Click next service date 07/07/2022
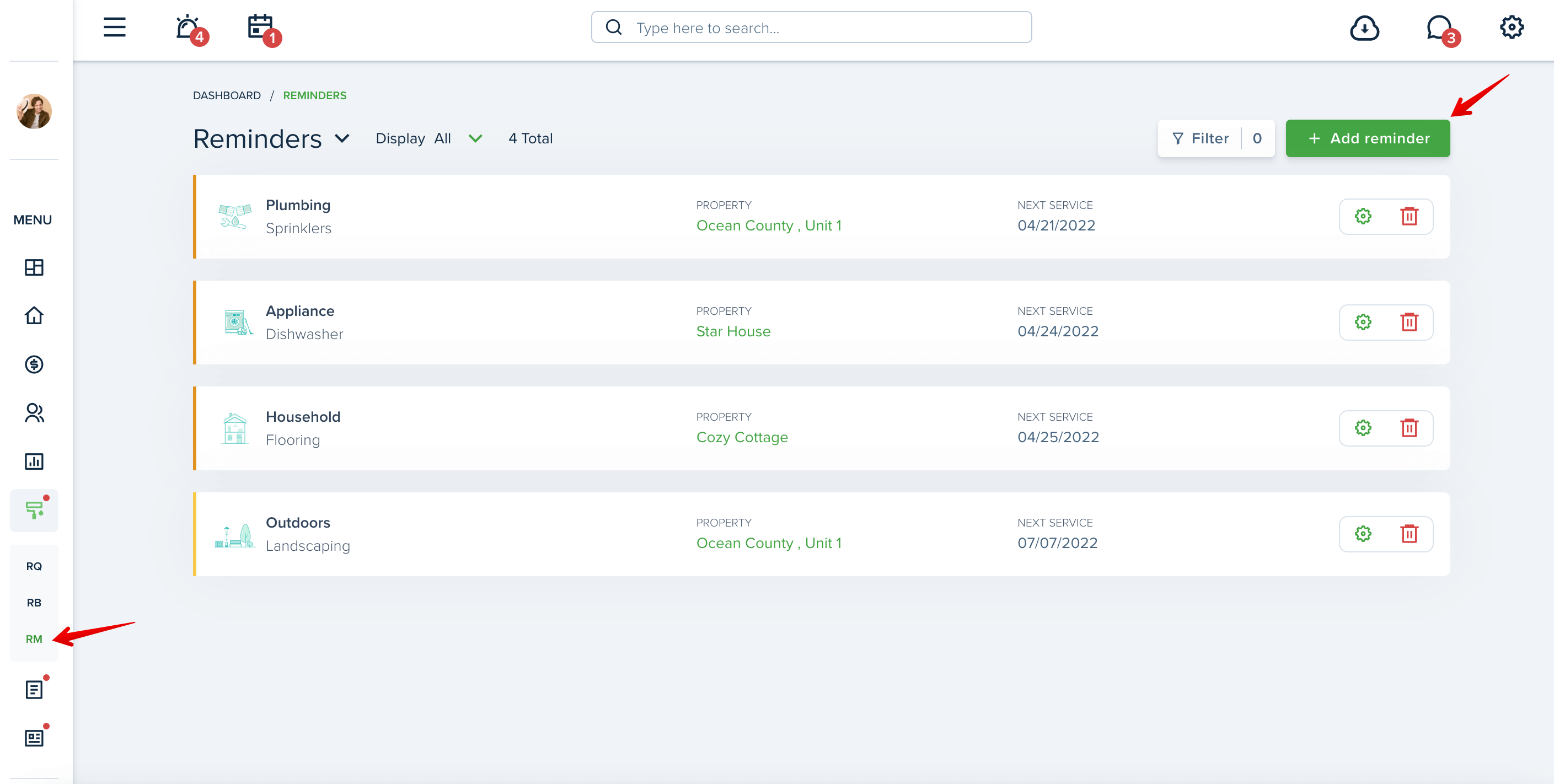This screenshot has height=784, width=1554. click(1058, 544)
